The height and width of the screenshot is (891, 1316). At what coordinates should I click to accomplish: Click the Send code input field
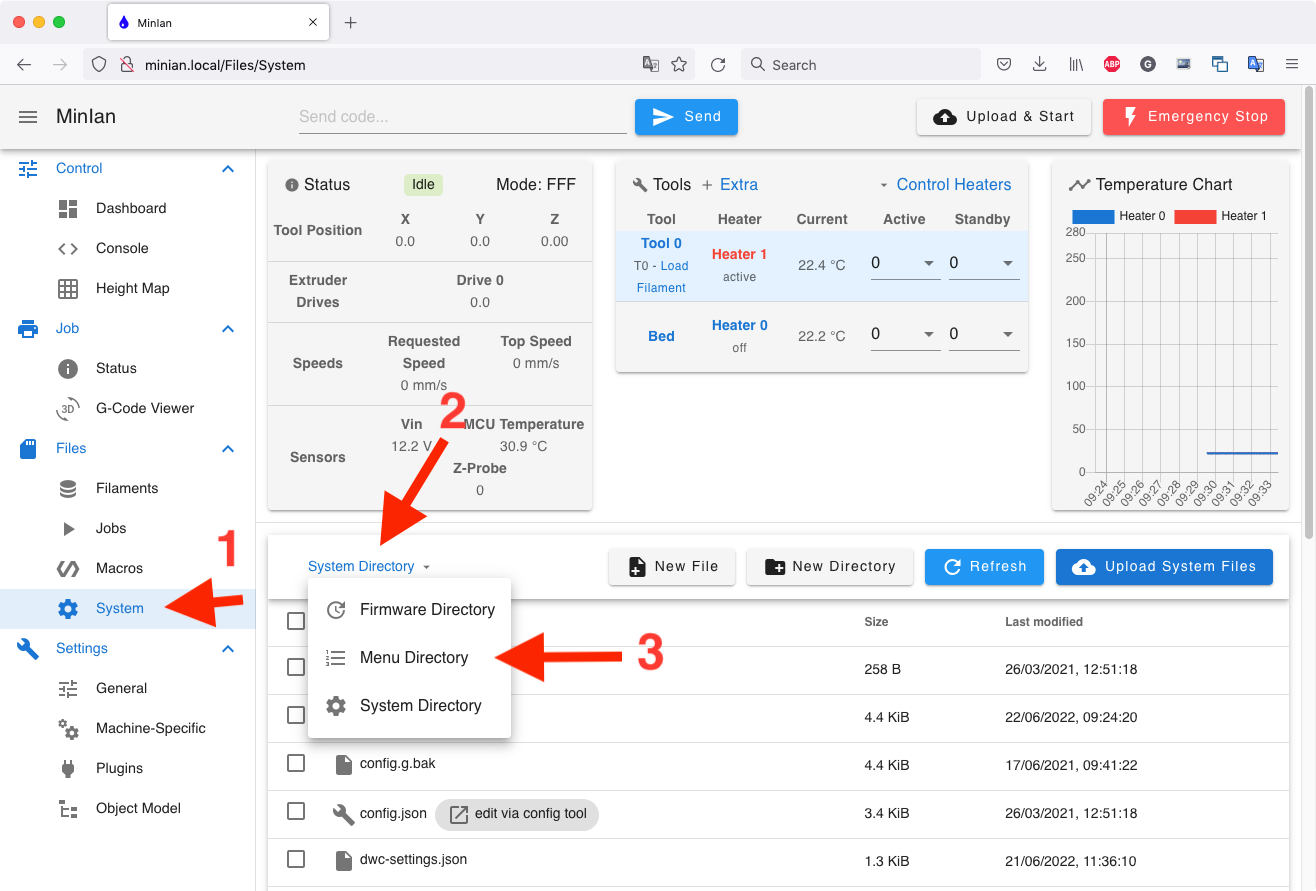coord(462,117)
